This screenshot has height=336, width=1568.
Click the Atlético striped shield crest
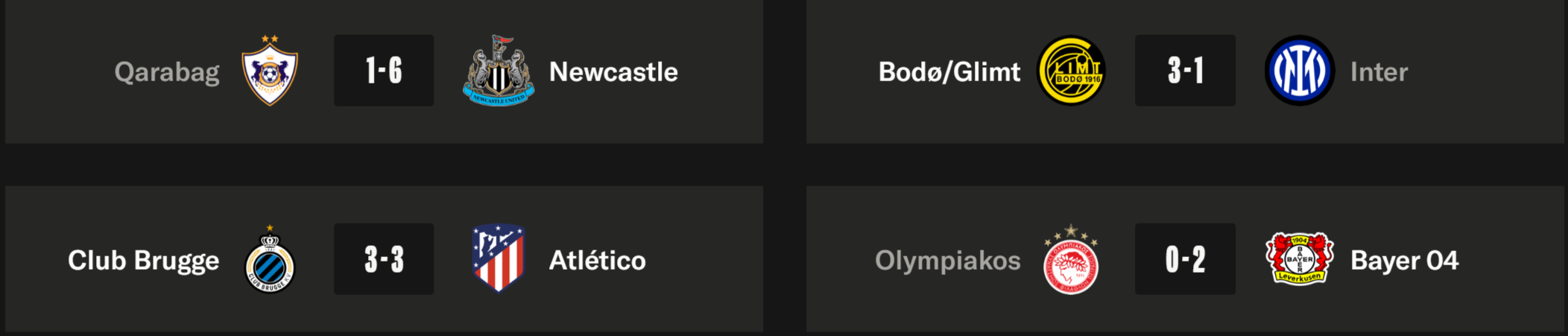[x=498, y=259]
